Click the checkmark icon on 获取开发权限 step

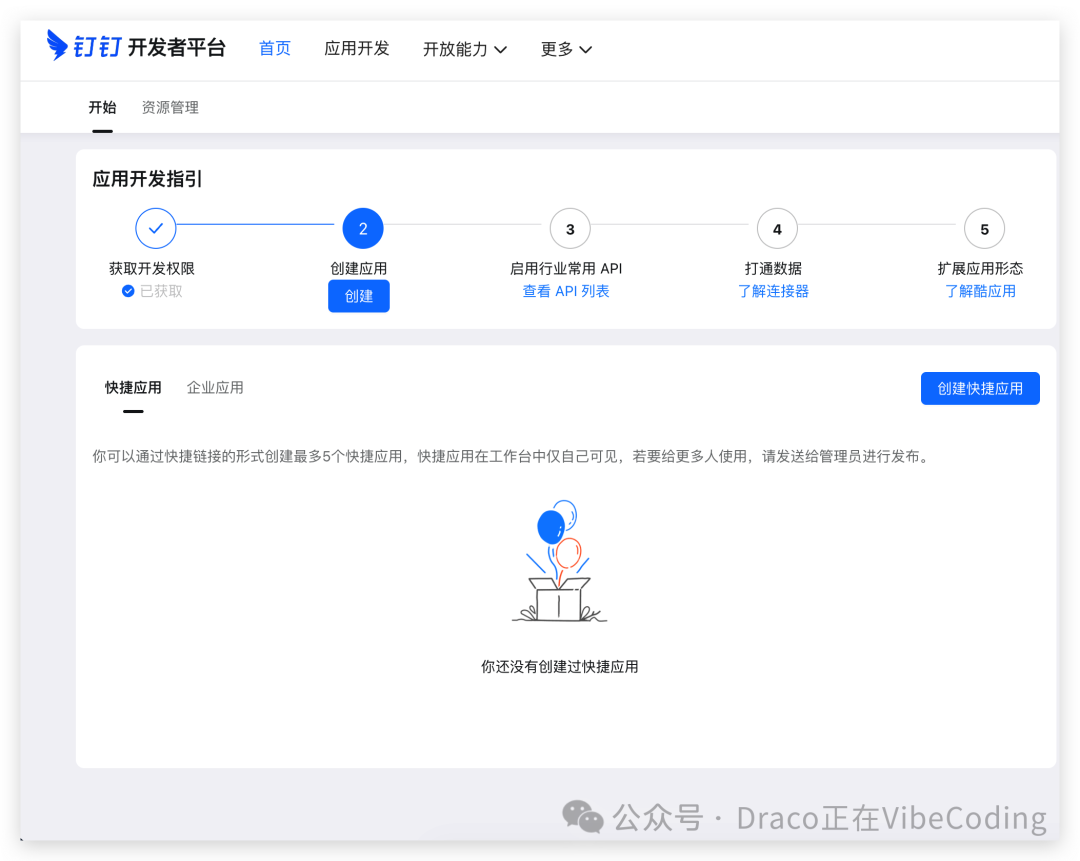tap(155, 228)
